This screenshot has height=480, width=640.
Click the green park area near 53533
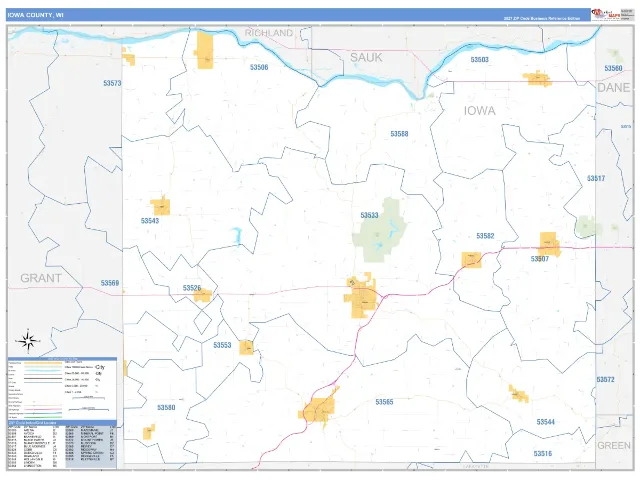point(380,231)
